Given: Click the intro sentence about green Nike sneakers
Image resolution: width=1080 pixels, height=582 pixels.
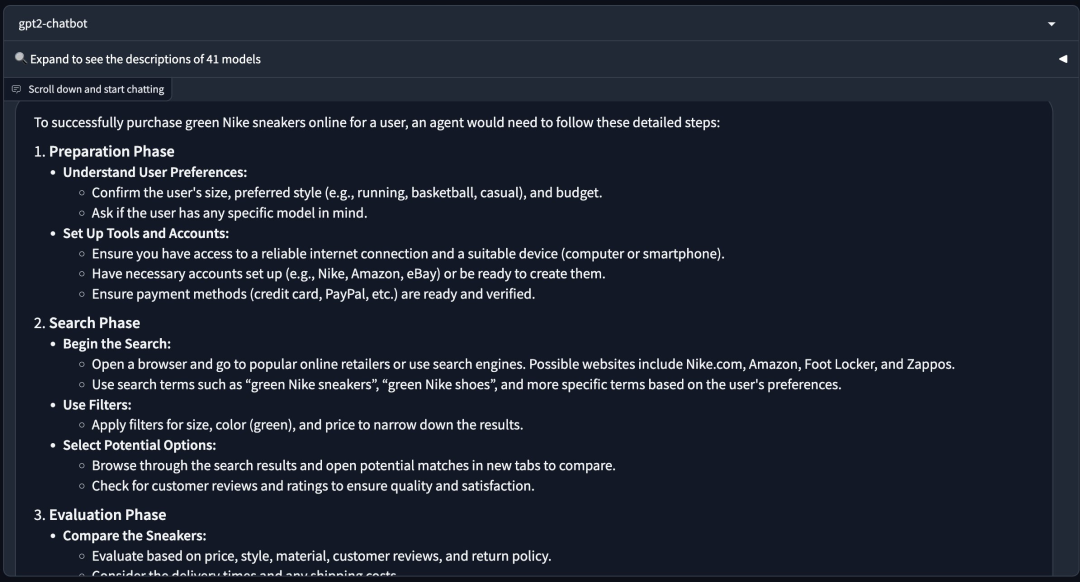Looking at the screenshot, I should 377,123.
